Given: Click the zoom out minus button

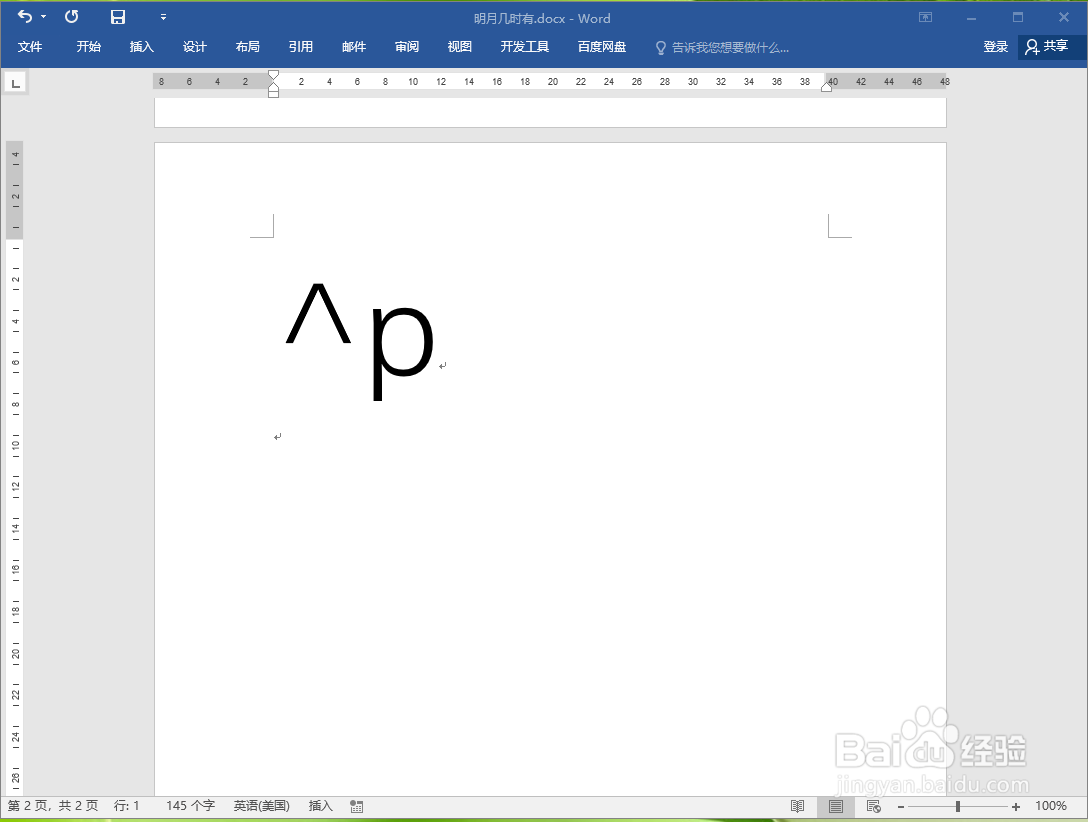Looking at the screenshot, I should pyautogui.click(x=901, y=807).
